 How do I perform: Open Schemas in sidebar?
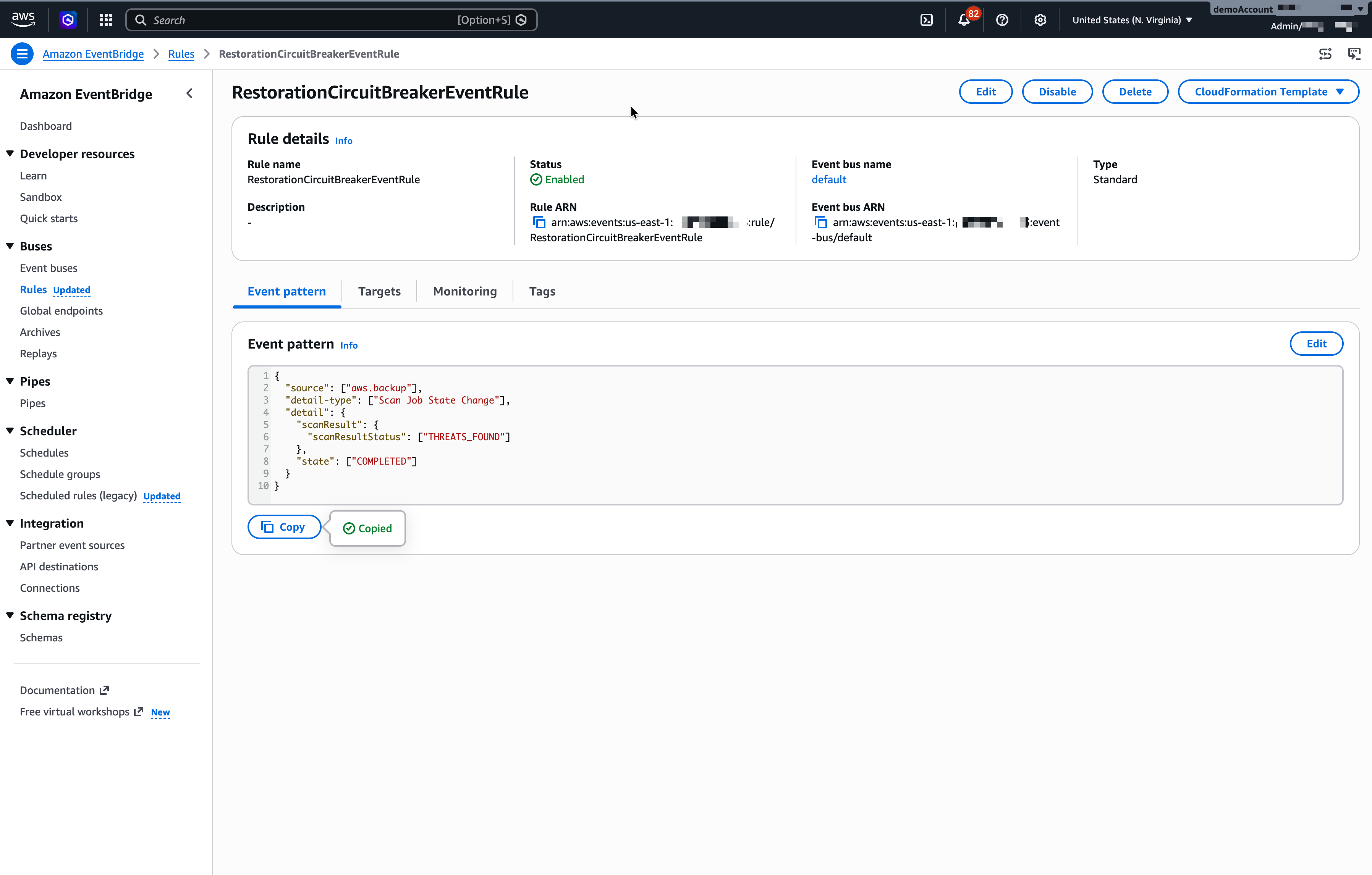(42, 638)
